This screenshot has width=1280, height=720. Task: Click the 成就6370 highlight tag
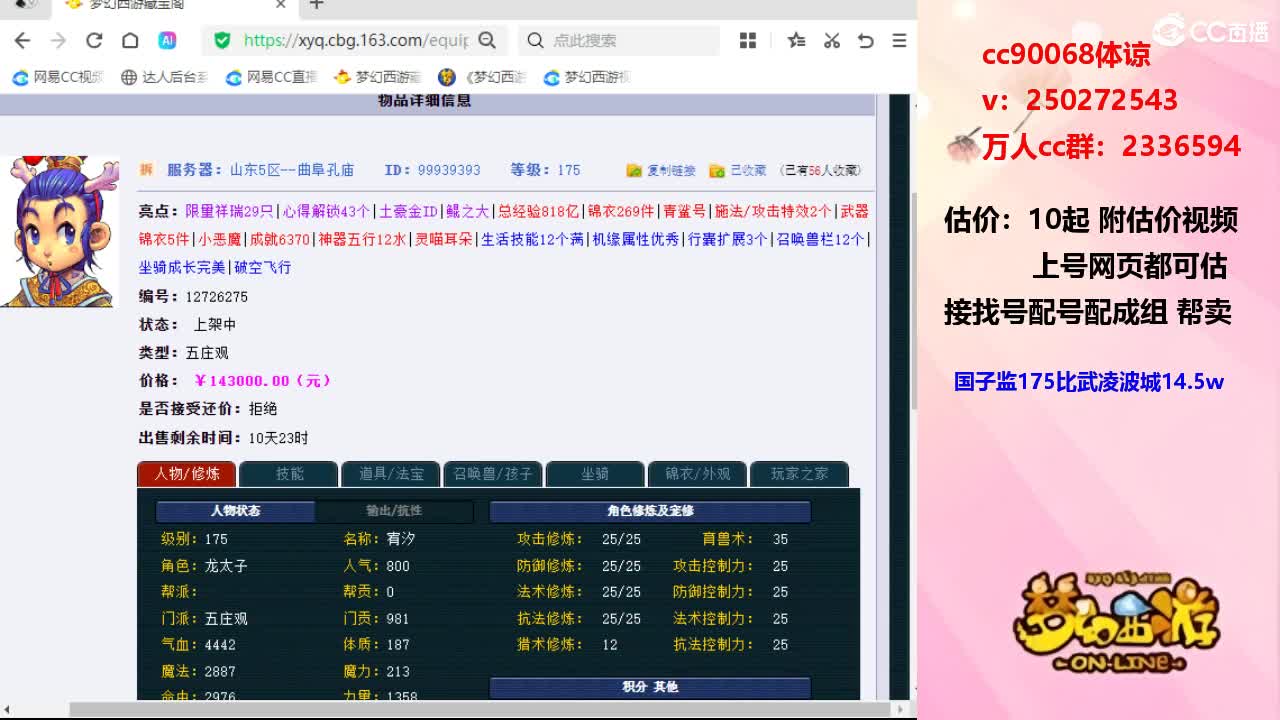pyautogui.click(x=279, y=239)
